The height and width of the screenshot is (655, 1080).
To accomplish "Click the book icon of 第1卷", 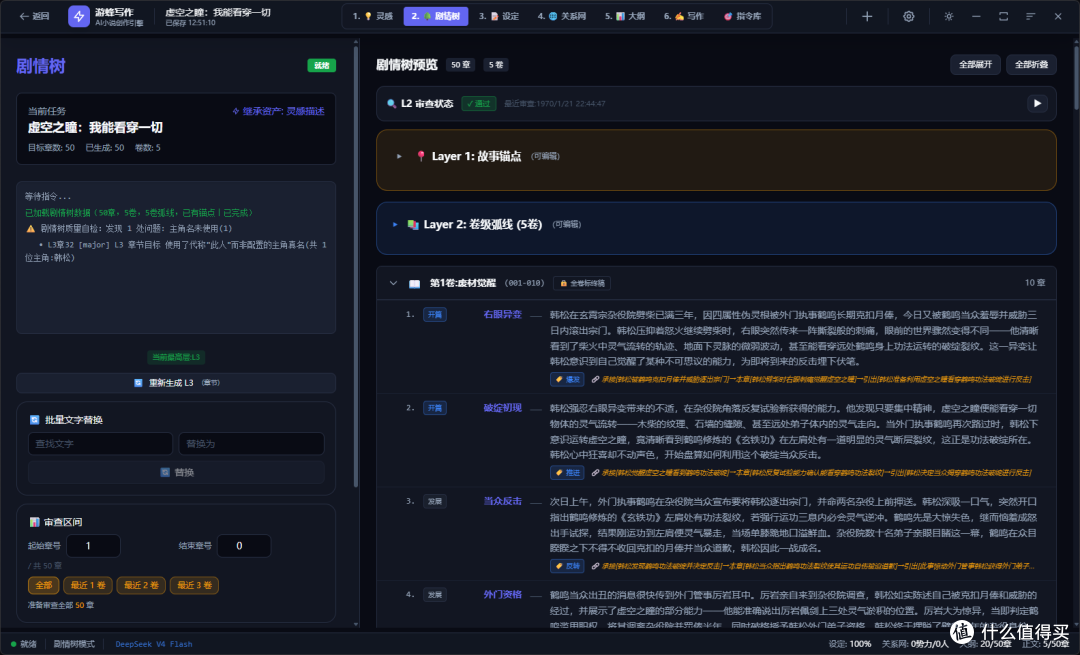I will [414, 284].
